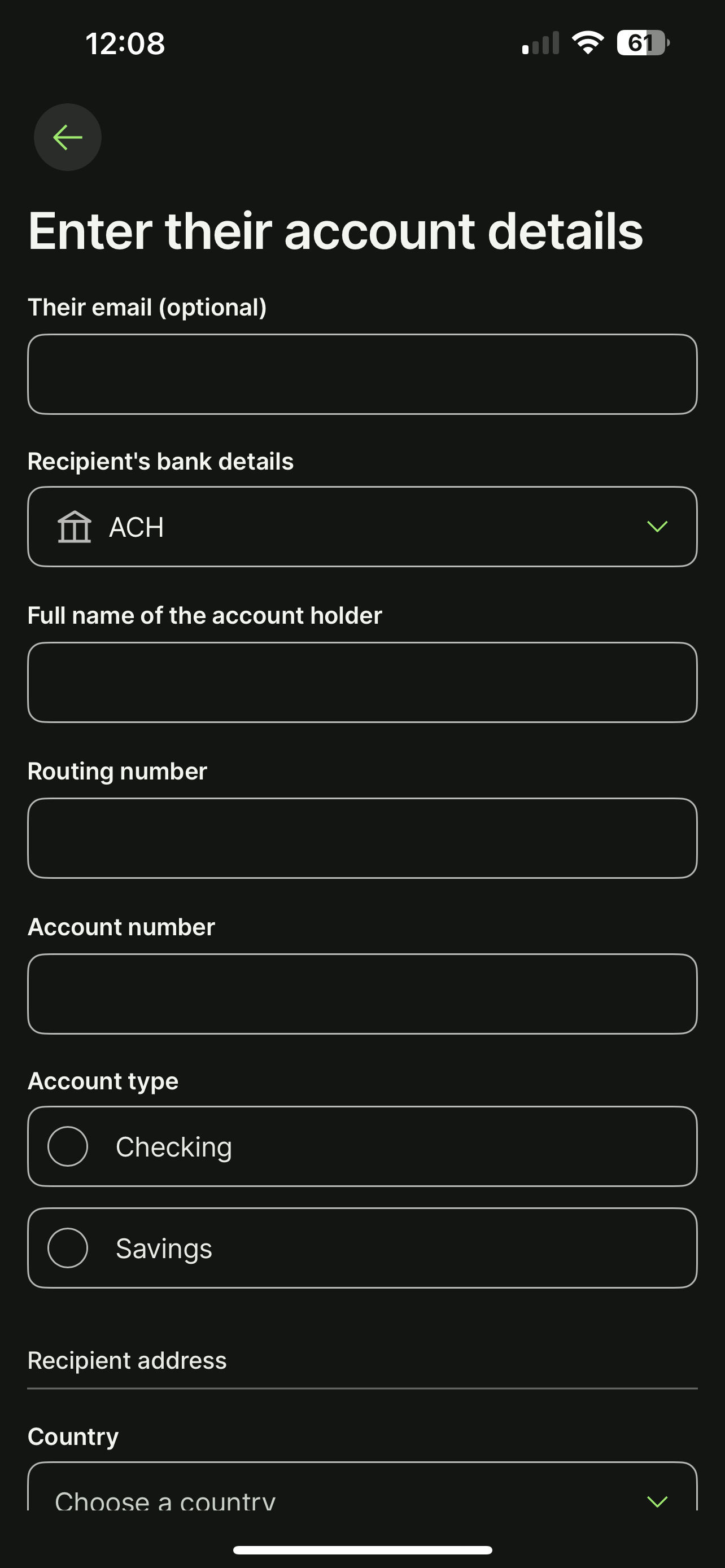Tap the 12:08 clock in status bar

125,44
